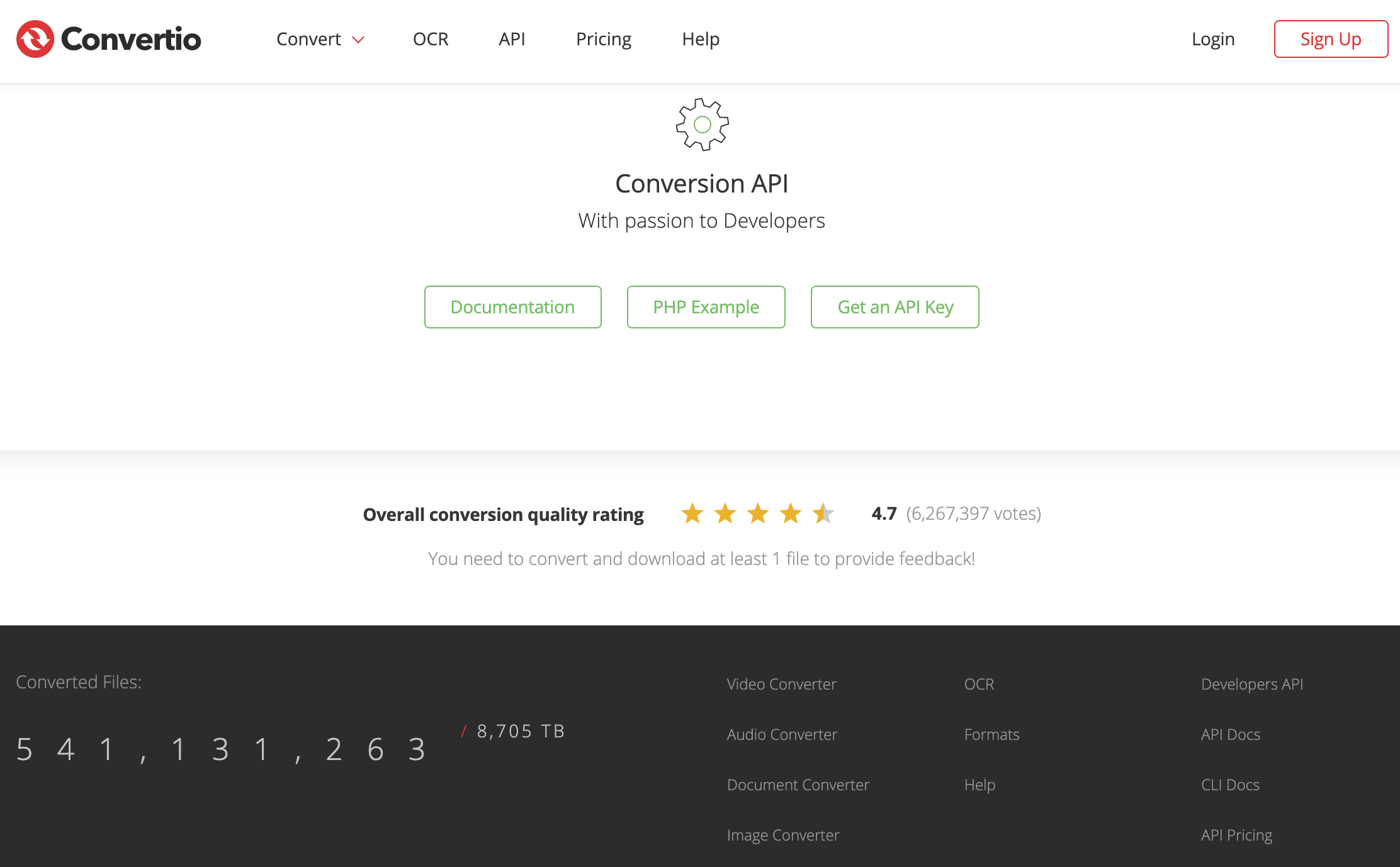This screenshot has height=867, width=1400.
Task: Open the Formats footer link
Action: click(991, 734)
